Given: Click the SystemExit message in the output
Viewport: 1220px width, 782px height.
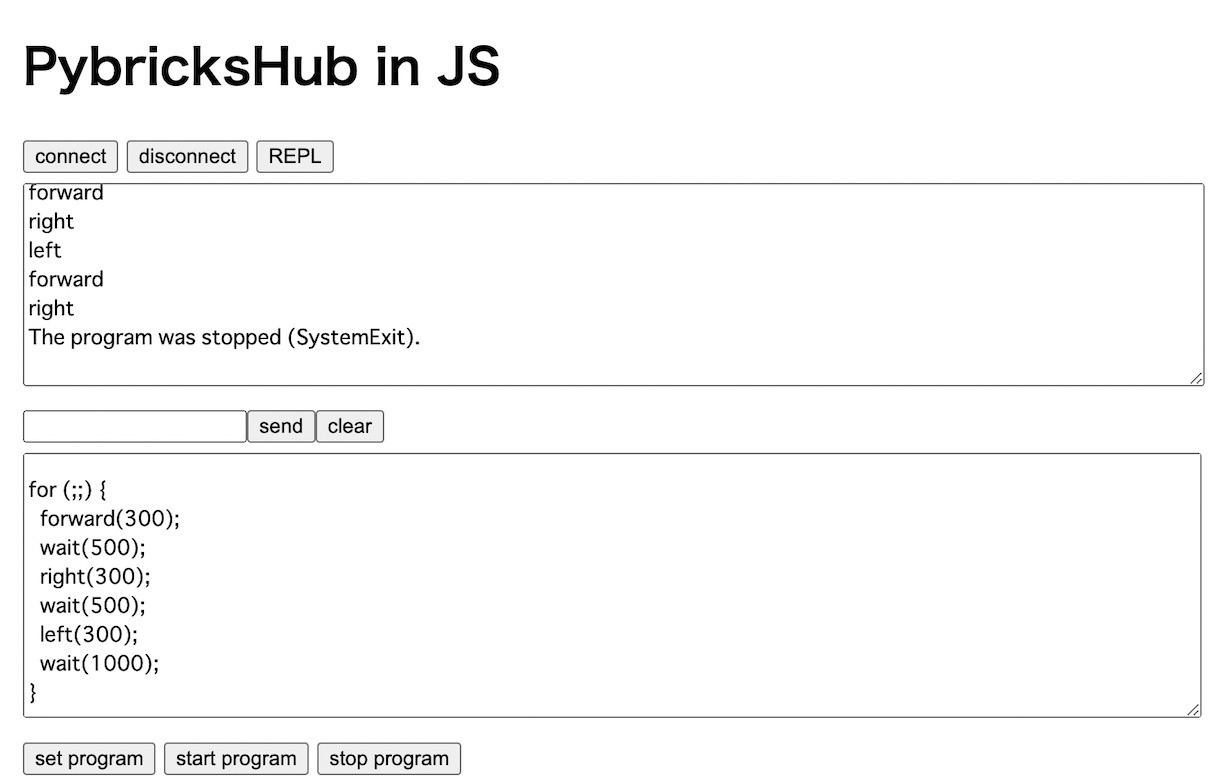Looking at the screenshot, I should tap(224, 337).
